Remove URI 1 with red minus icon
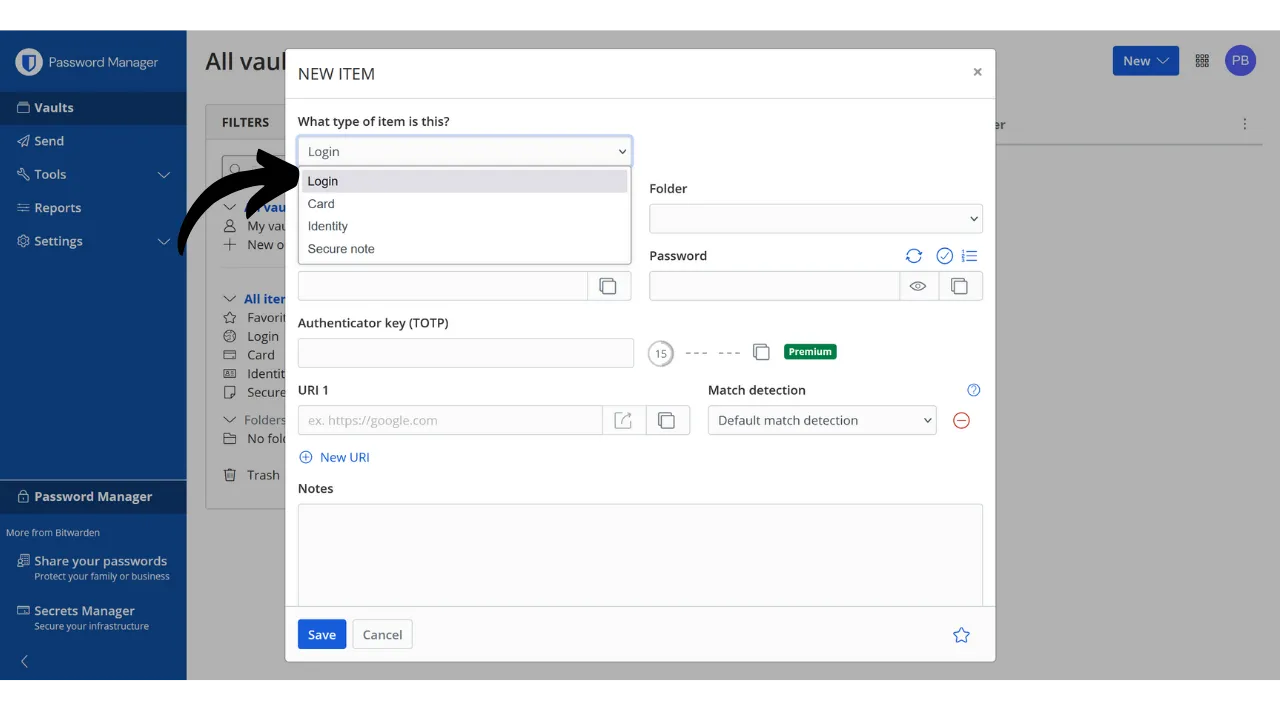Screen dimensions: 1280x711 [961, 421]
